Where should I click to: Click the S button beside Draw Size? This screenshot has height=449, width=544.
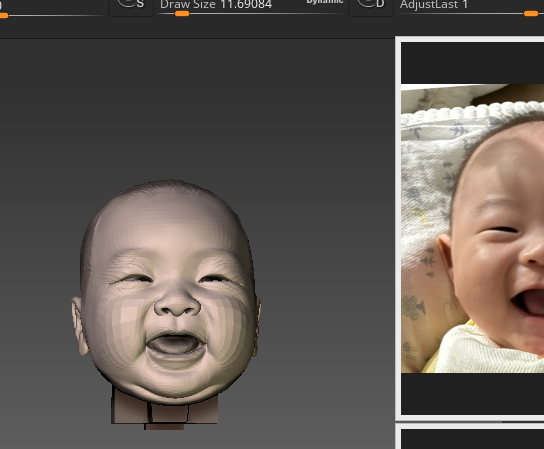click(131, 7)
